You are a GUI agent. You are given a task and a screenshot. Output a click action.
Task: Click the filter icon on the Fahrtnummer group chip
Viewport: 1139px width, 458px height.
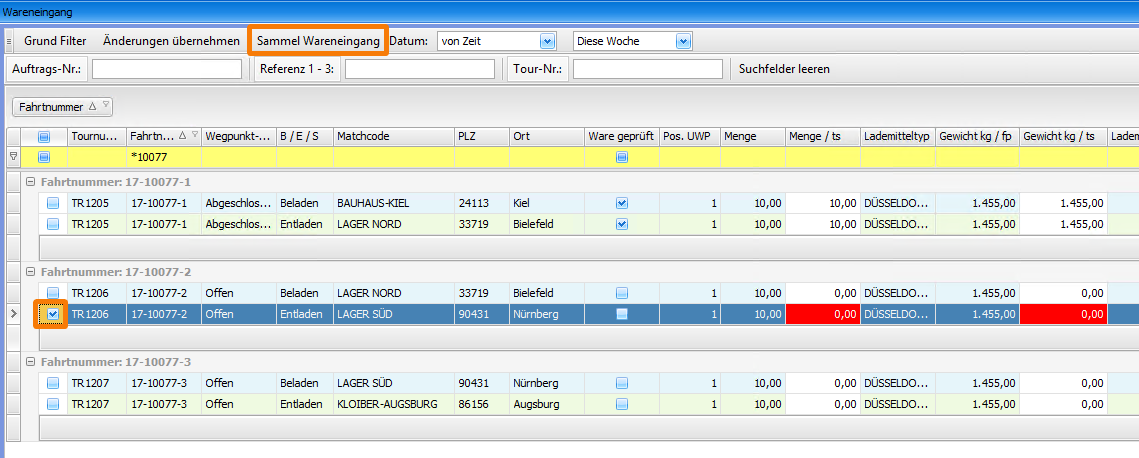[106, 106]
